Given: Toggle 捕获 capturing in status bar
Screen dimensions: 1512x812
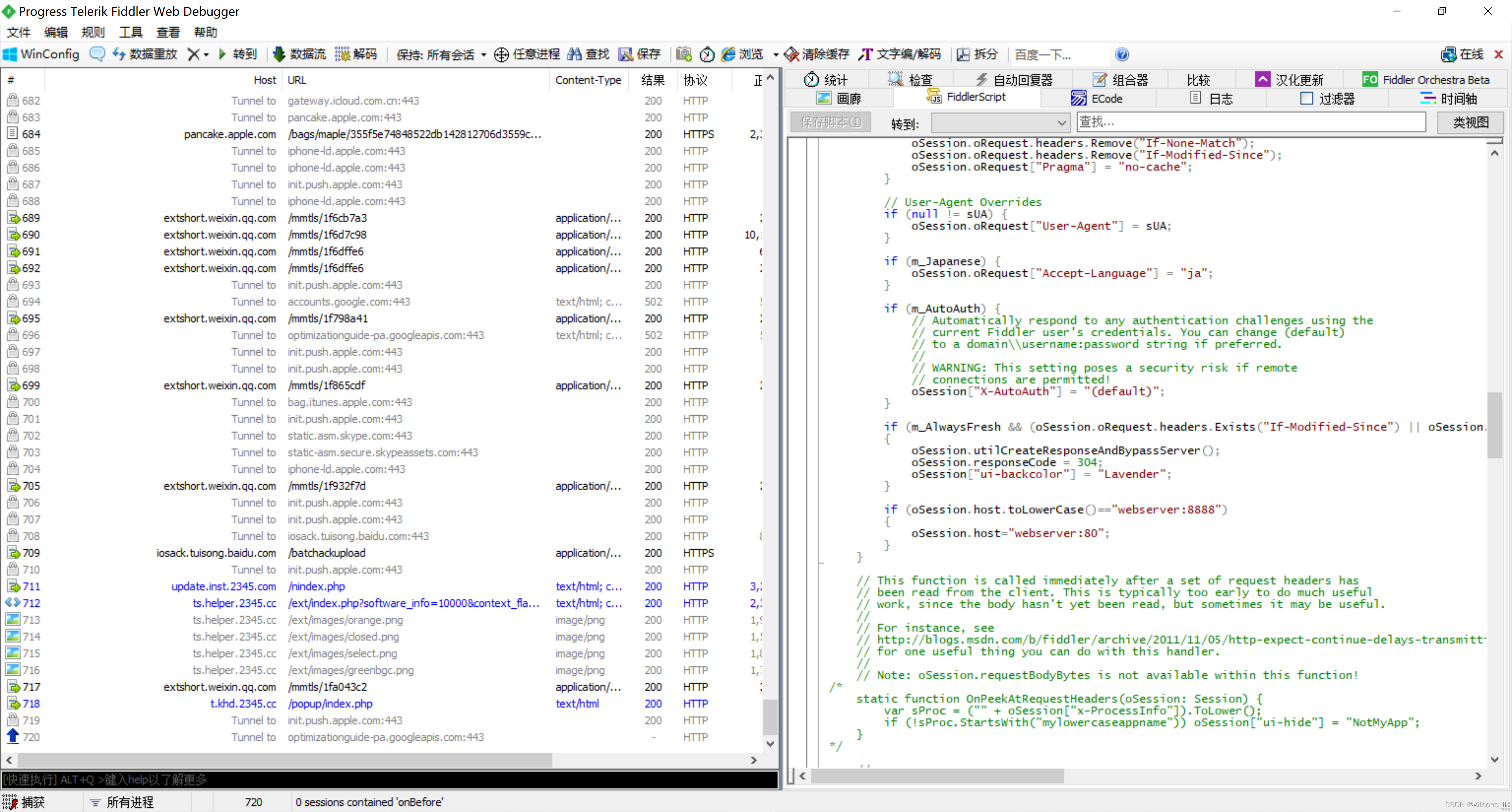Looking at the screenshot, I should (x=24, y=802).
